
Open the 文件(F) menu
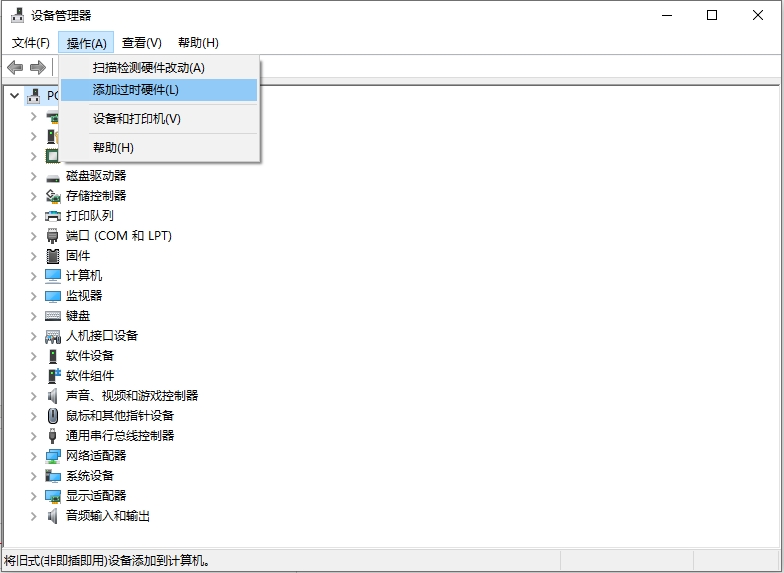click(x=31, y=43)
